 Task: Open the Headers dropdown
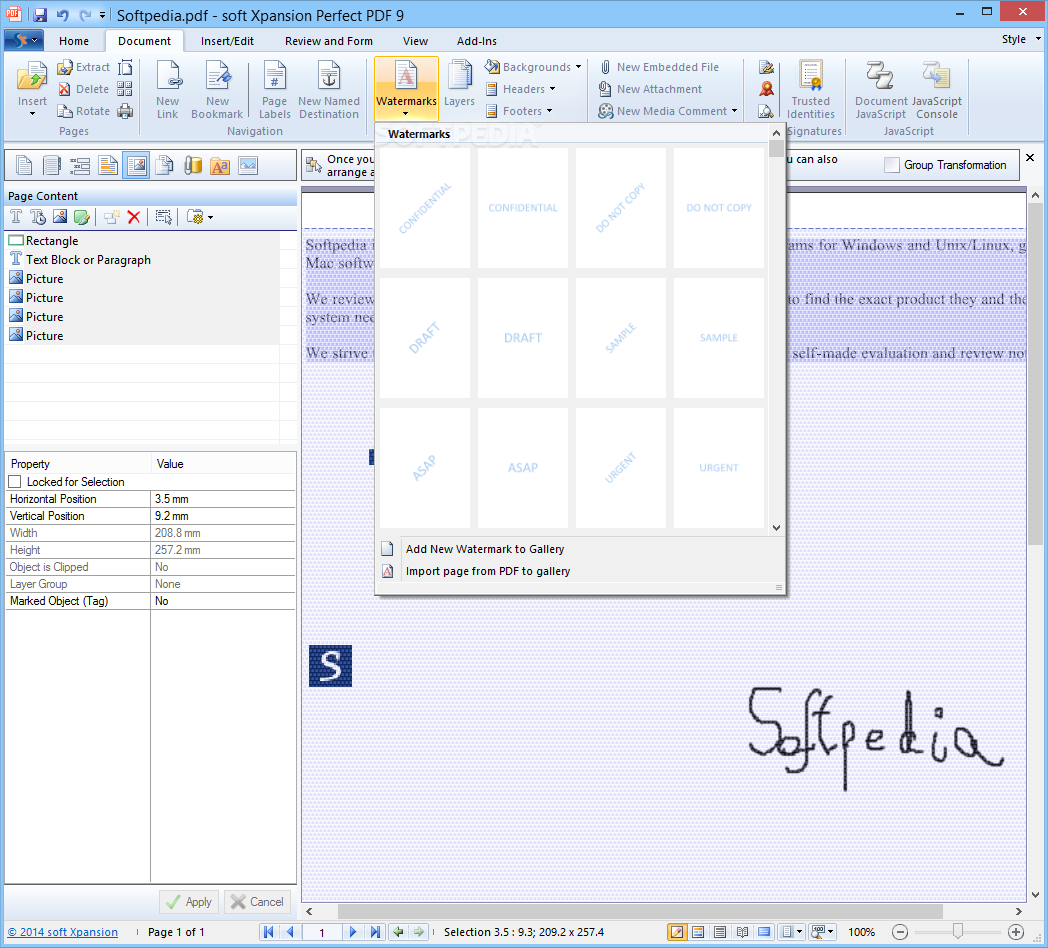pos(552,89)
